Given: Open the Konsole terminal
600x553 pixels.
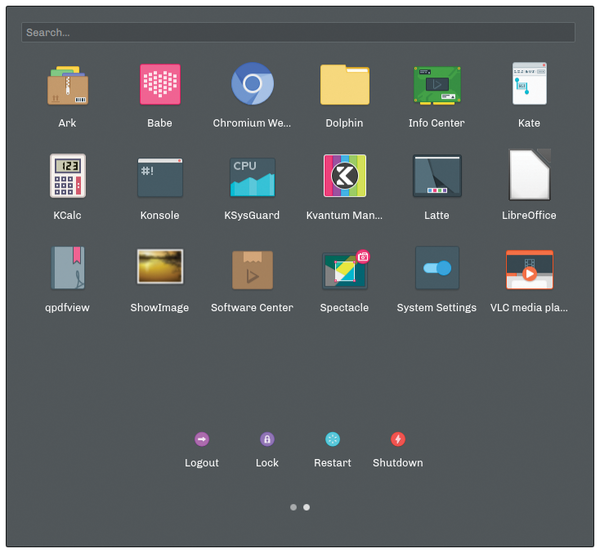Looking at the screenshot, I should tap(160, 177).
